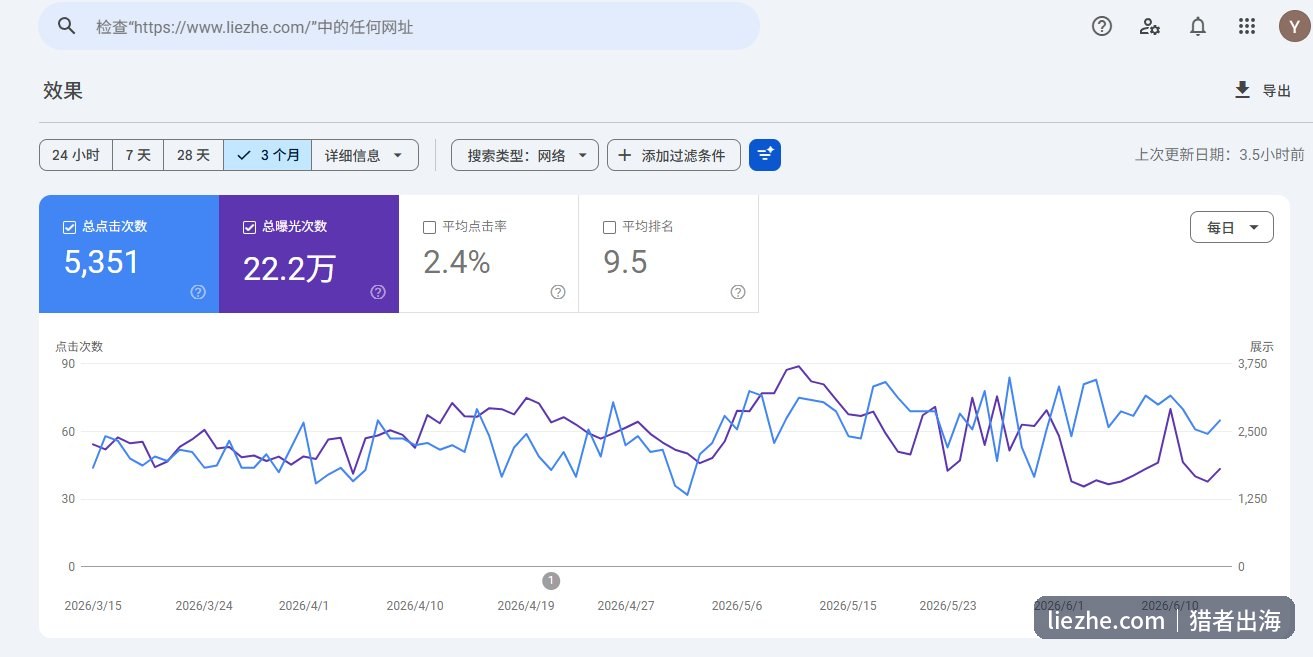Image resolution: width=1313 pixels, height=657 pixels.
Task: Open the notifications bell
Action: 1198,27
